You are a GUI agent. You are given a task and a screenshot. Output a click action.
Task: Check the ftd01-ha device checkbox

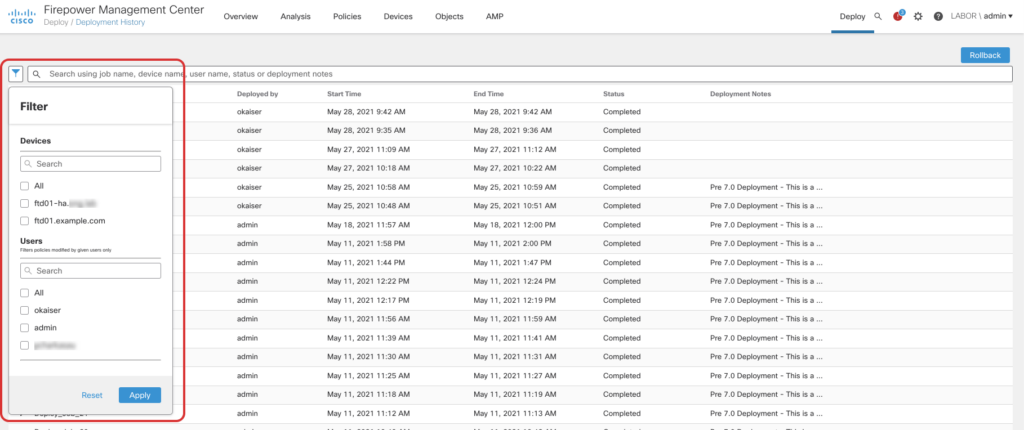coord(25,203)
